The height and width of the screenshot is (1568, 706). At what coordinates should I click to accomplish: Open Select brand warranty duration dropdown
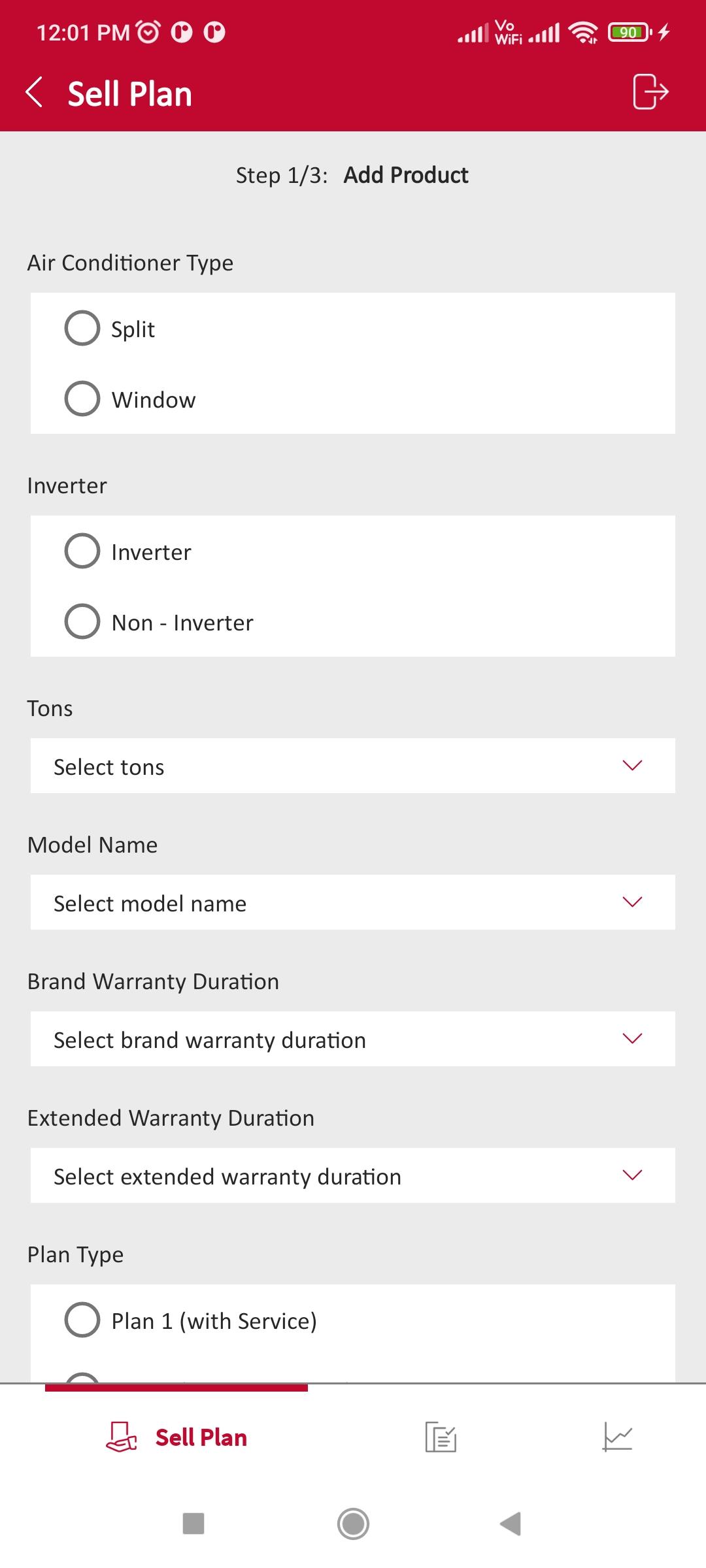click(x=353, y=1039)
